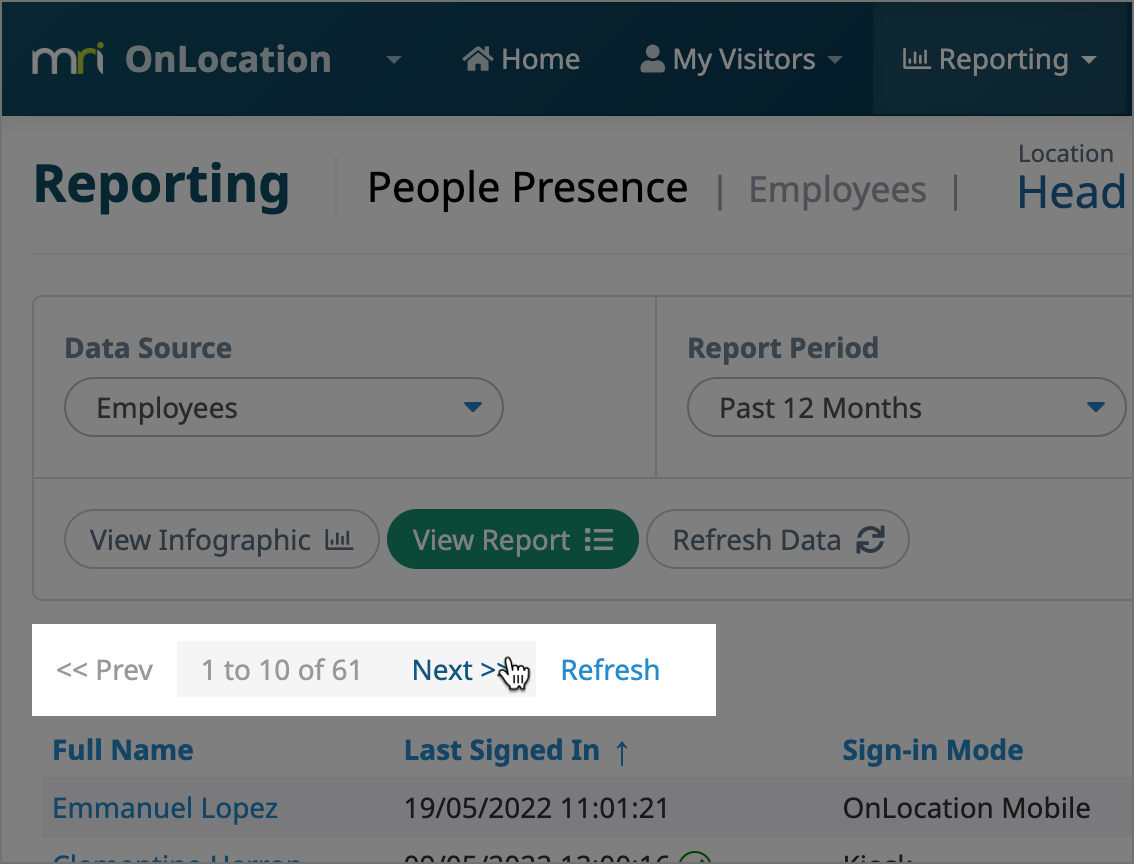Click the MRI OnLocation logo
1134x864 pixels.
coord(182,59)
